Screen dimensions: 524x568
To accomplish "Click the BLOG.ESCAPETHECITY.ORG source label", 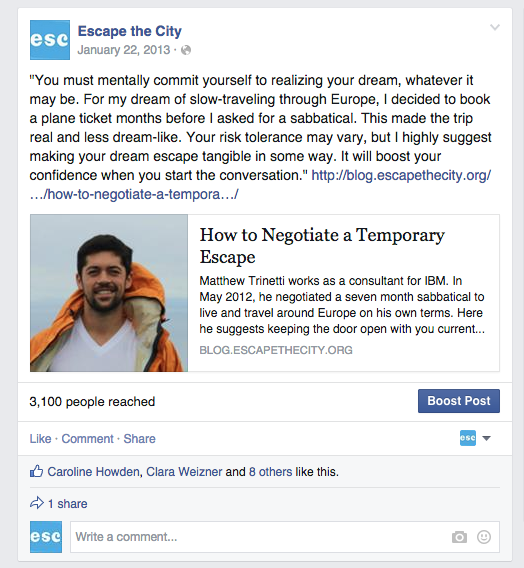I will tap(276, 350).
